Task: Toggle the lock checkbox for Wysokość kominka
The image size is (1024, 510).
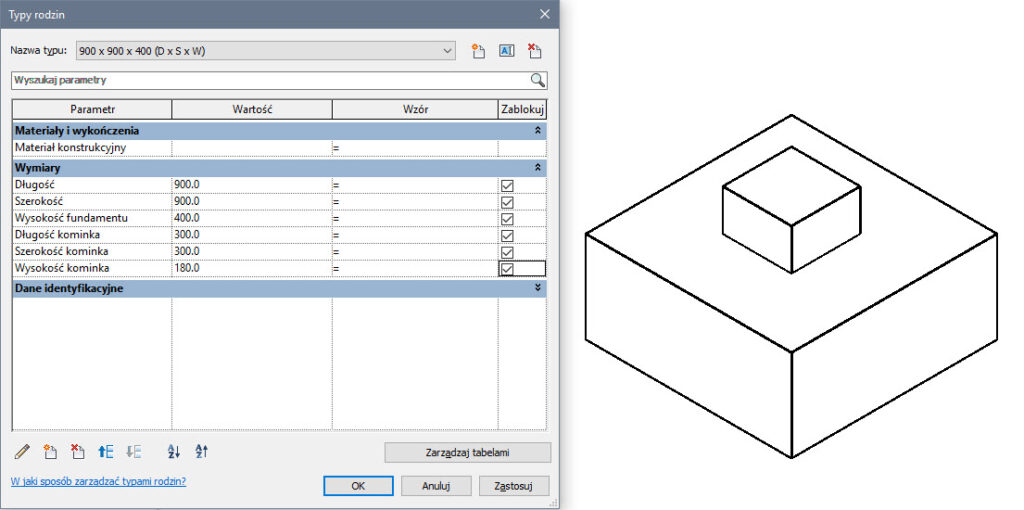Action: click(507, 269)
